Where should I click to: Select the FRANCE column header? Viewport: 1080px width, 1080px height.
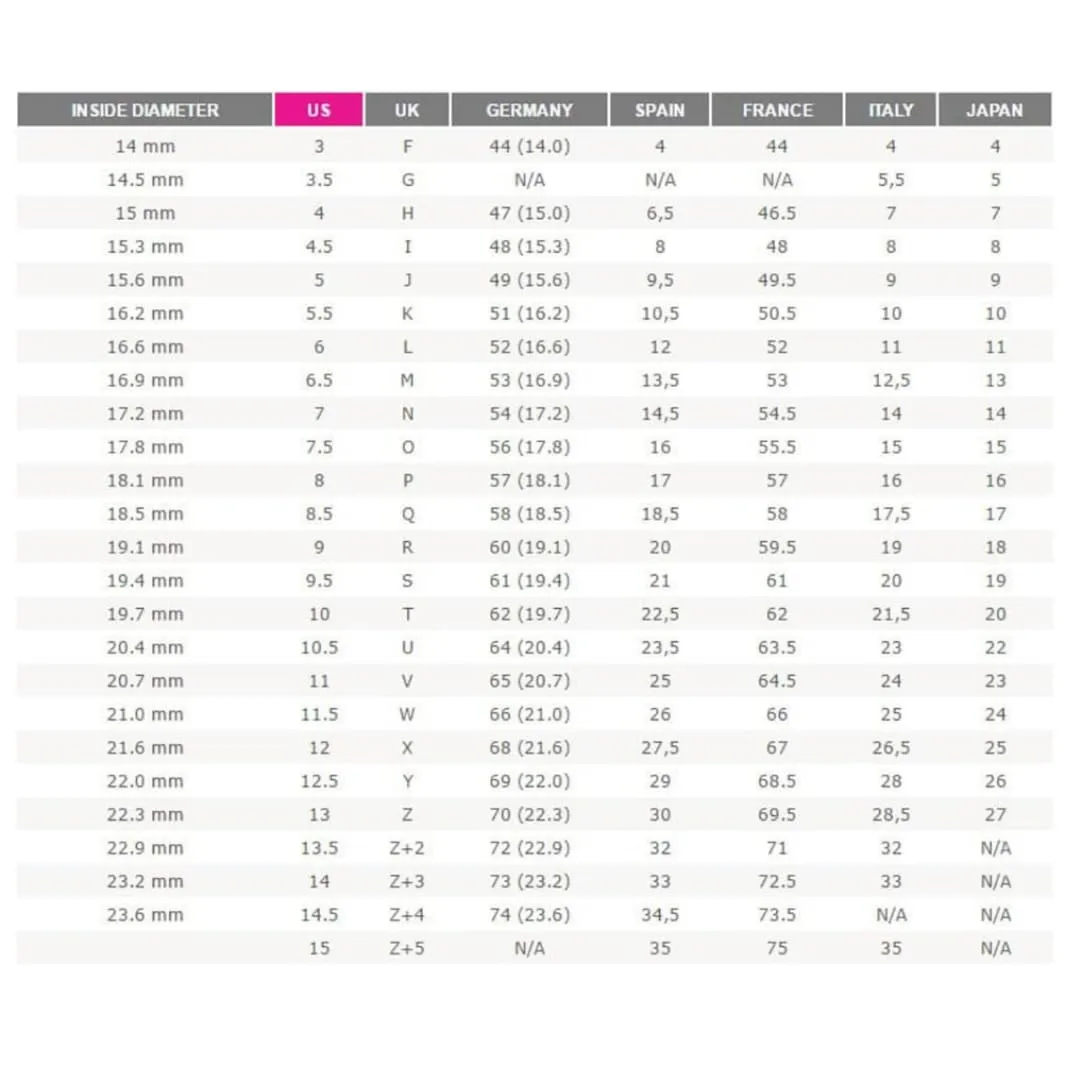coord(777,110)
